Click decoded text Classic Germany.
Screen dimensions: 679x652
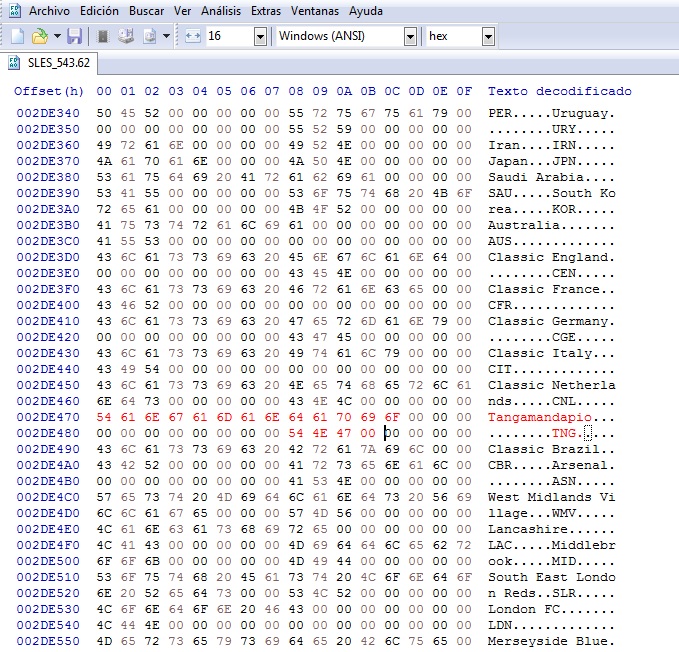coord(547,321)
